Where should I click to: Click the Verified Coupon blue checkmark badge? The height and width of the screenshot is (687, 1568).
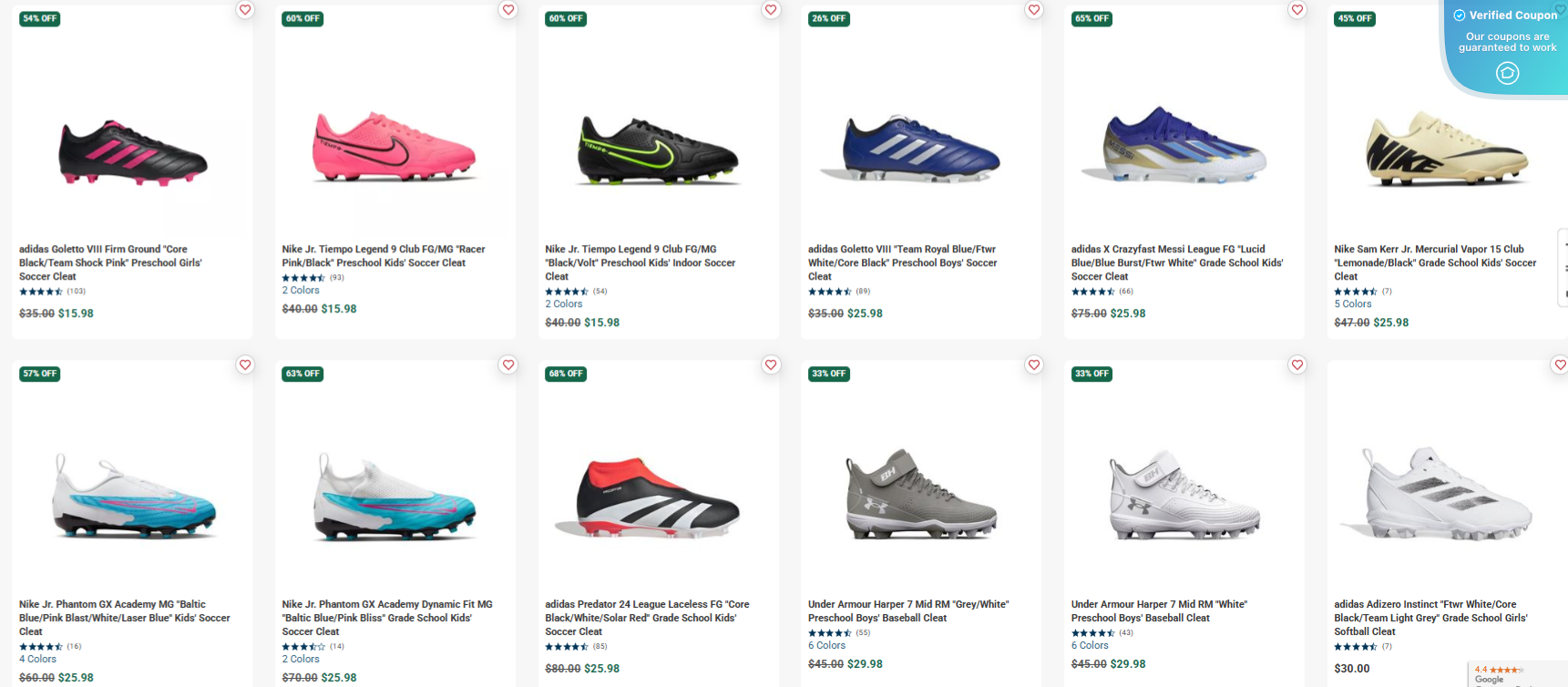tap(1460, 15)
